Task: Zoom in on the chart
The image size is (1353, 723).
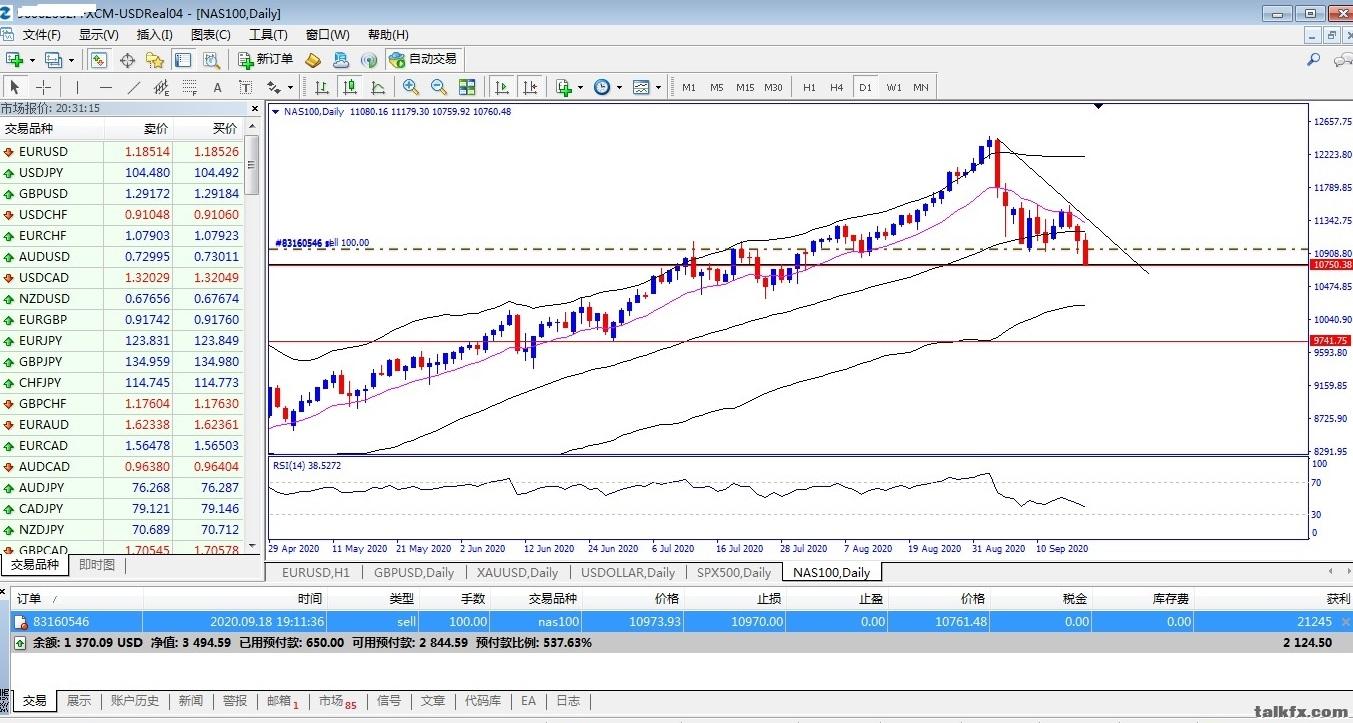Action: coord(411,87)
